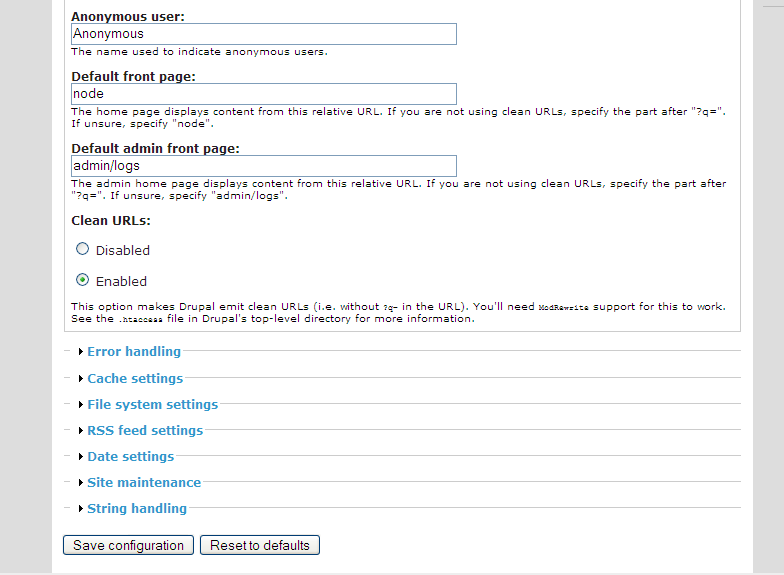This screenshot has width=784, height=575.
Task: Expand the Date settings section
Action: 130,456
